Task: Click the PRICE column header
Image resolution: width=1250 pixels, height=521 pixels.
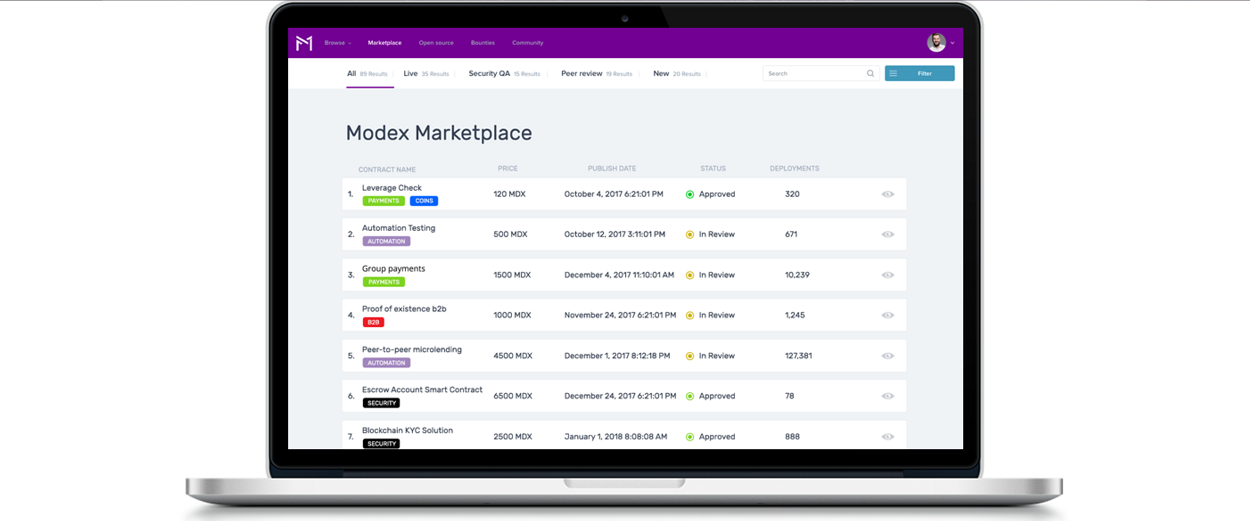Action: point(508,169)
